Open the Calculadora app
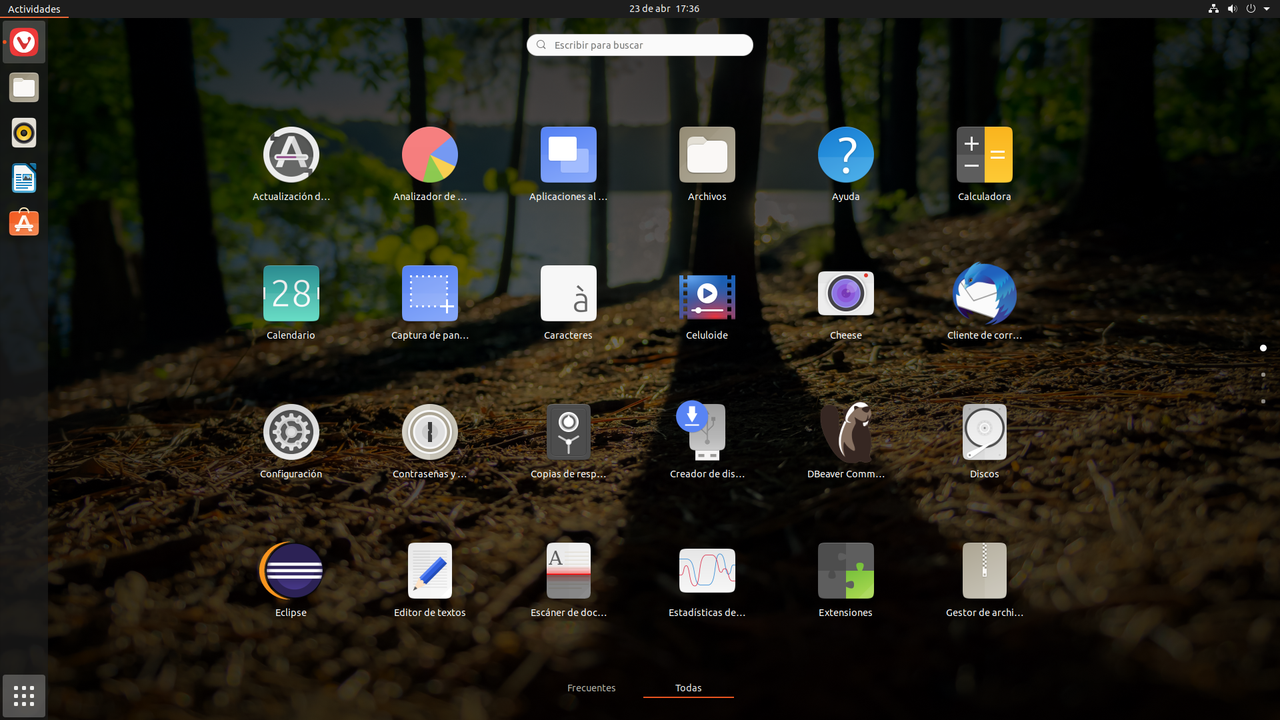This screenshot has height=720, width=1280. (984, 155)
